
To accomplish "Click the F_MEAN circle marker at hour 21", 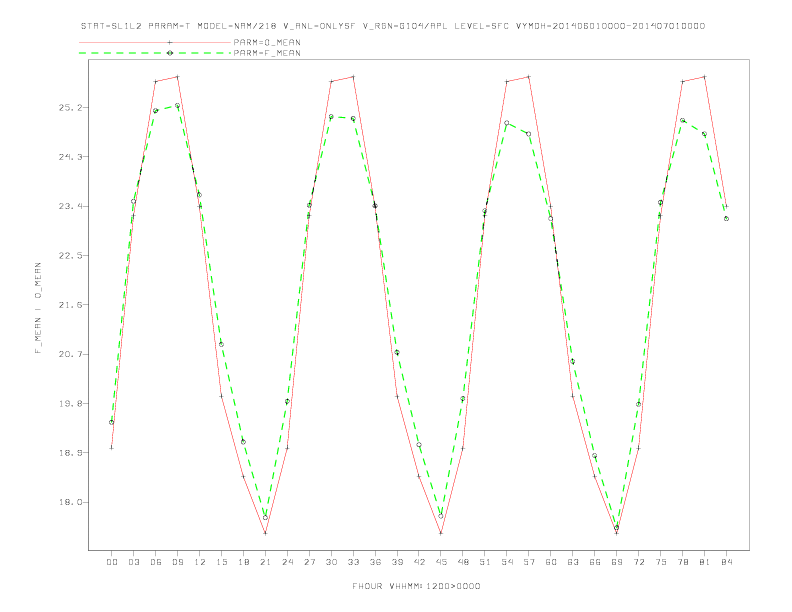I will point(265,518).
